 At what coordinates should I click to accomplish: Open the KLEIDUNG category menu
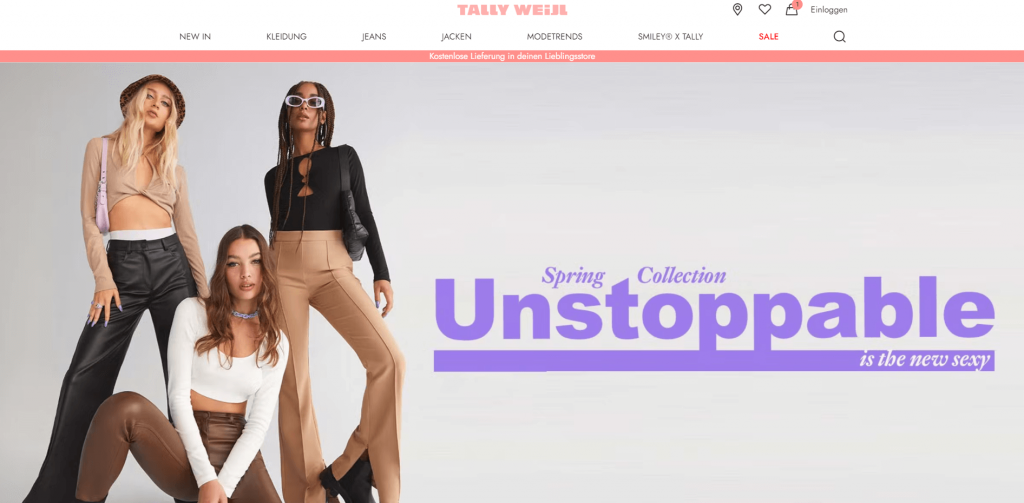[x=286, y=37]
